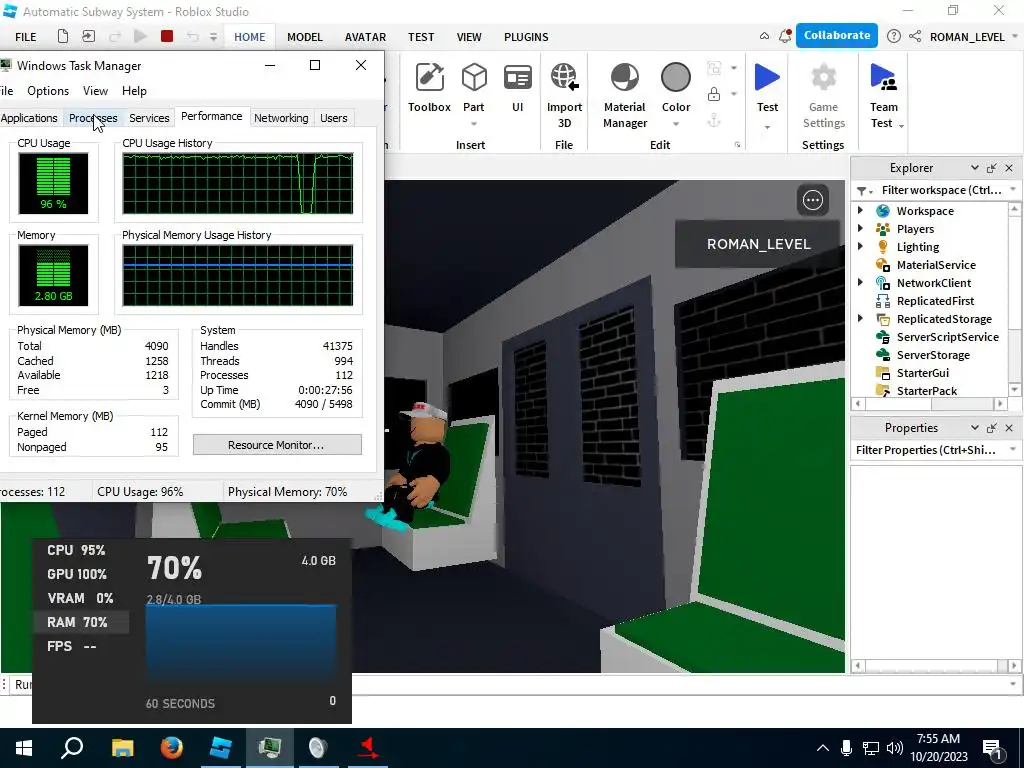Switch to Processes tab in Task Manager
The width and height of the screenshot is (1024, 768).
[x=93, y=118]
